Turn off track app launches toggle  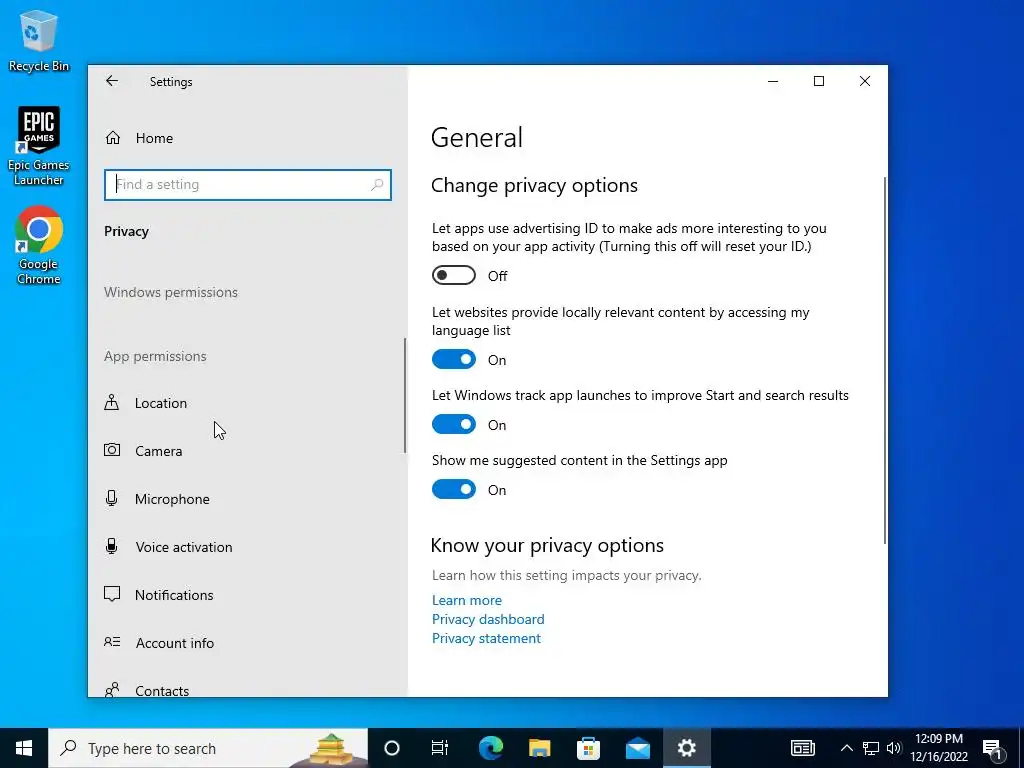coord(454,424)
